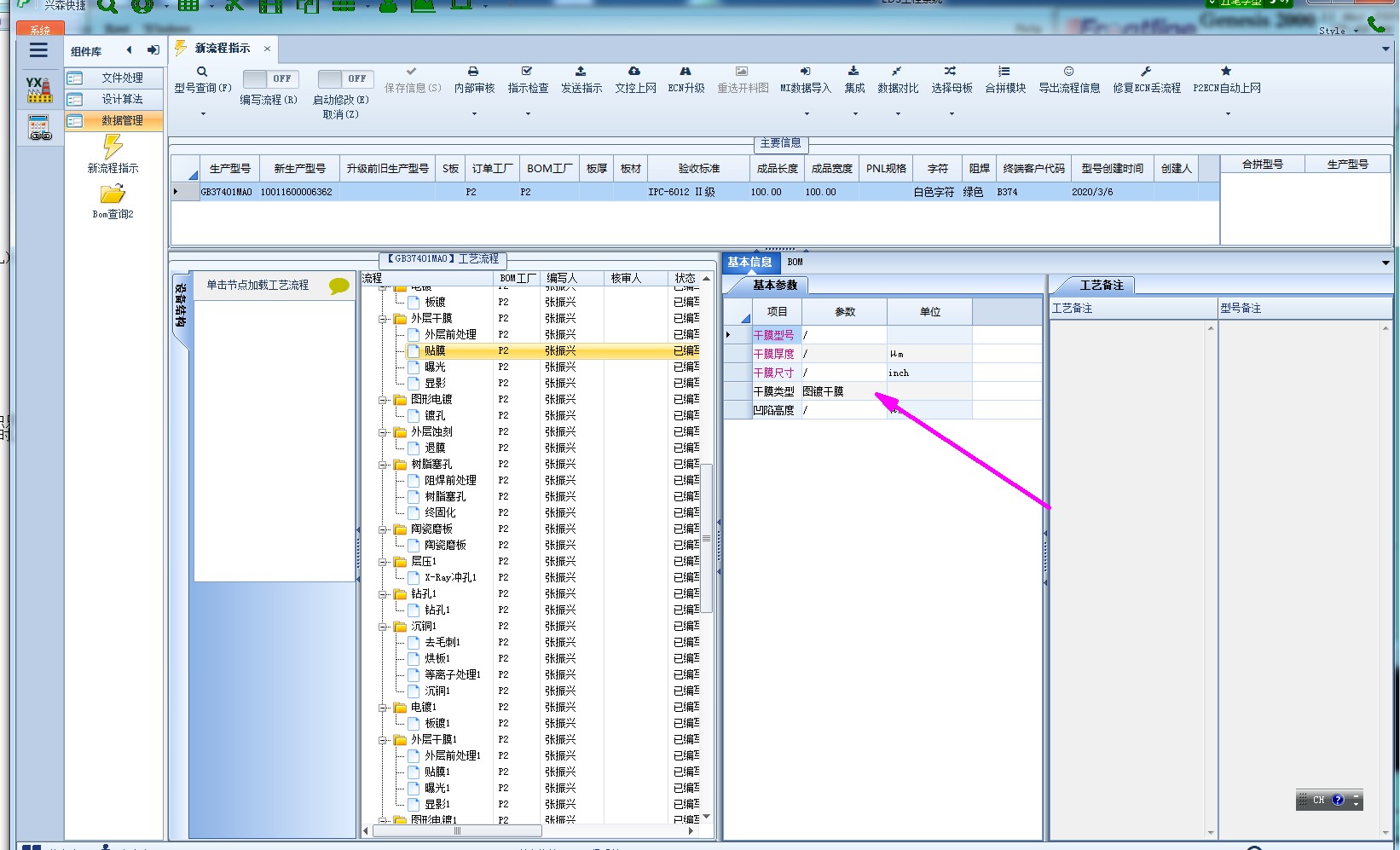This screenshot has width=1400, height=850.
Task: Switch to the 基本信息 tab
Action: pyautogui.click(x=749, y=263)
